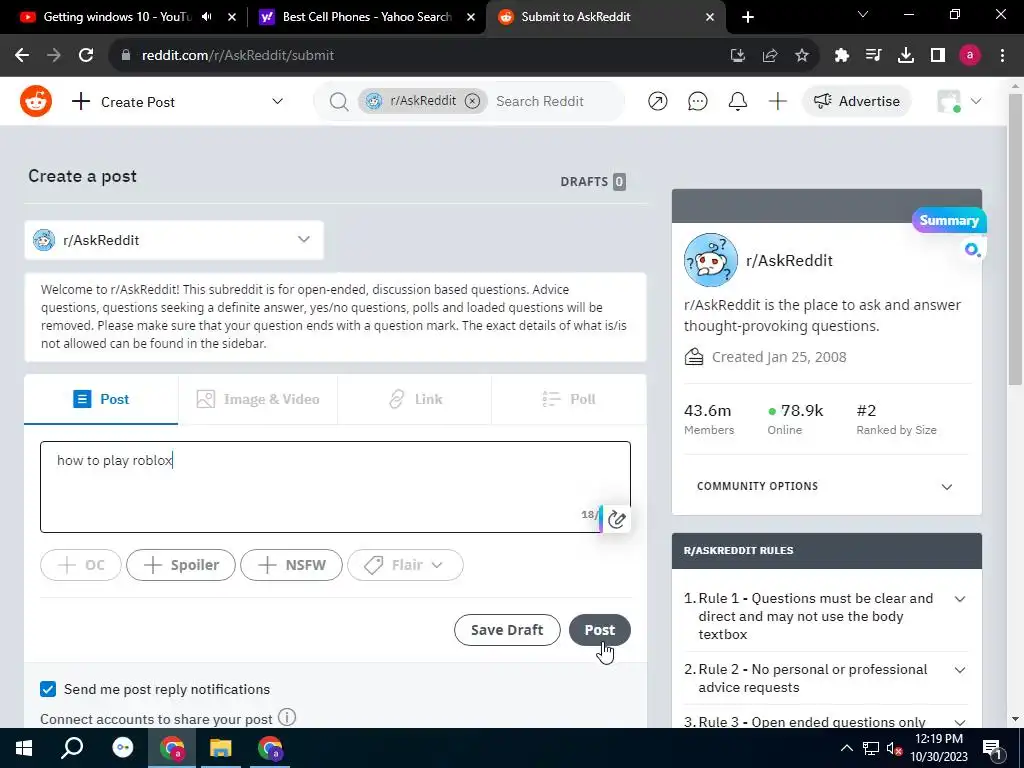1024x768 pixels.
Task: Click the writing assistant pen icon in title box
Action: (x=616, y=519)
